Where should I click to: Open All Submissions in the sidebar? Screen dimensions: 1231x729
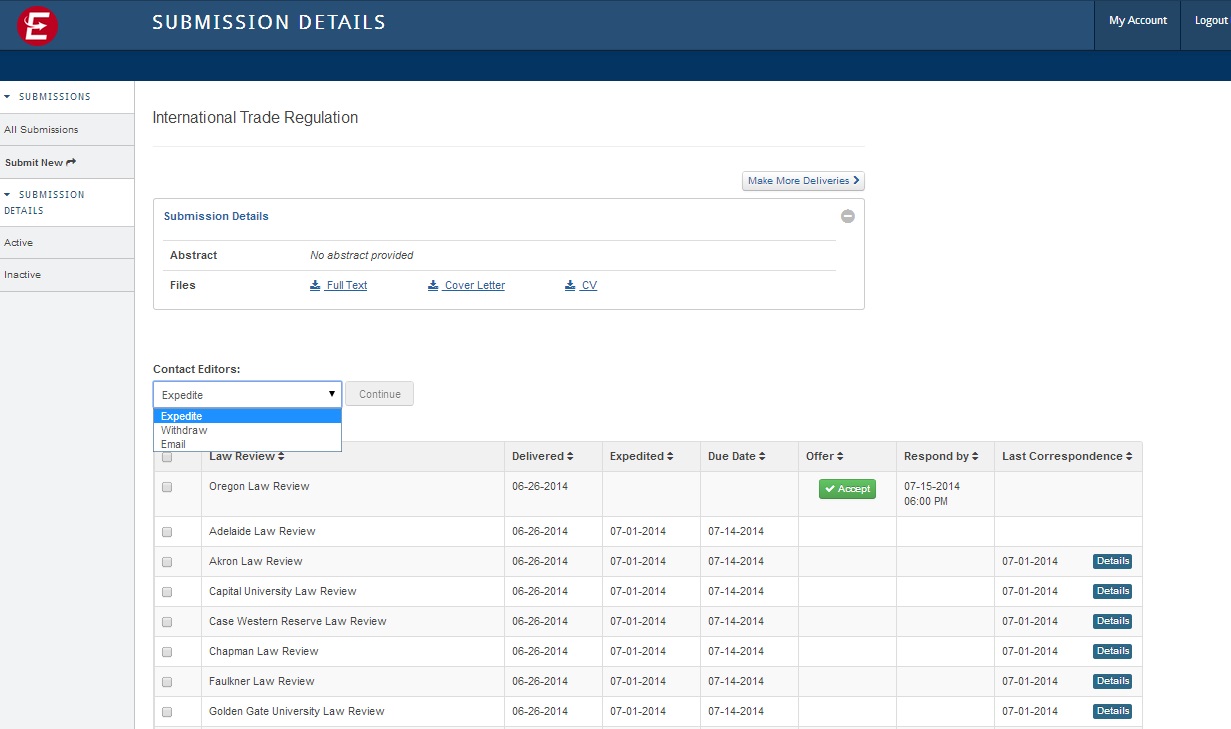pyautogui.click(x=41, y=130)
